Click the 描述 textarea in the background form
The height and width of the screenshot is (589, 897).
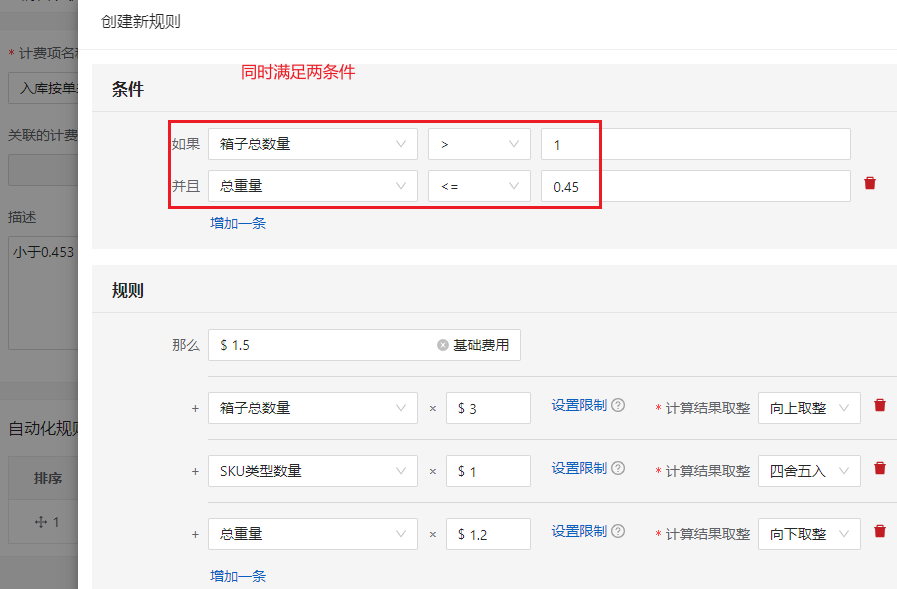pos(43,292)
